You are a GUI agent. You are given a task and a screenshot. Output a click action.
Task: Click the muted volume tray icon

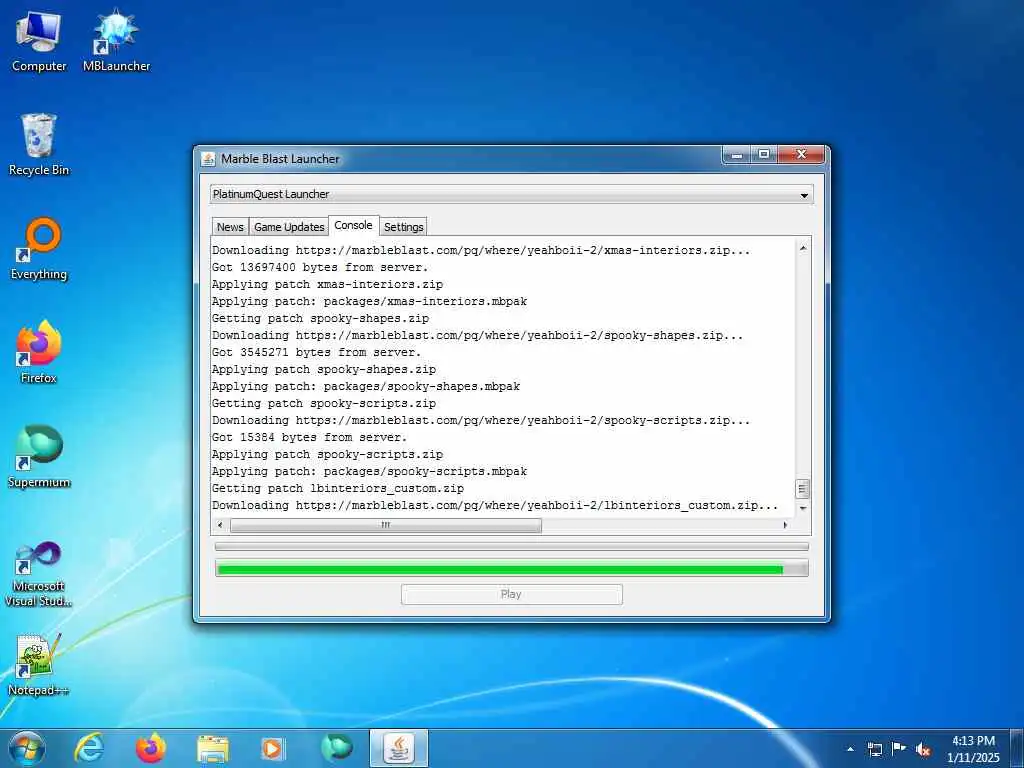point(923,749)
